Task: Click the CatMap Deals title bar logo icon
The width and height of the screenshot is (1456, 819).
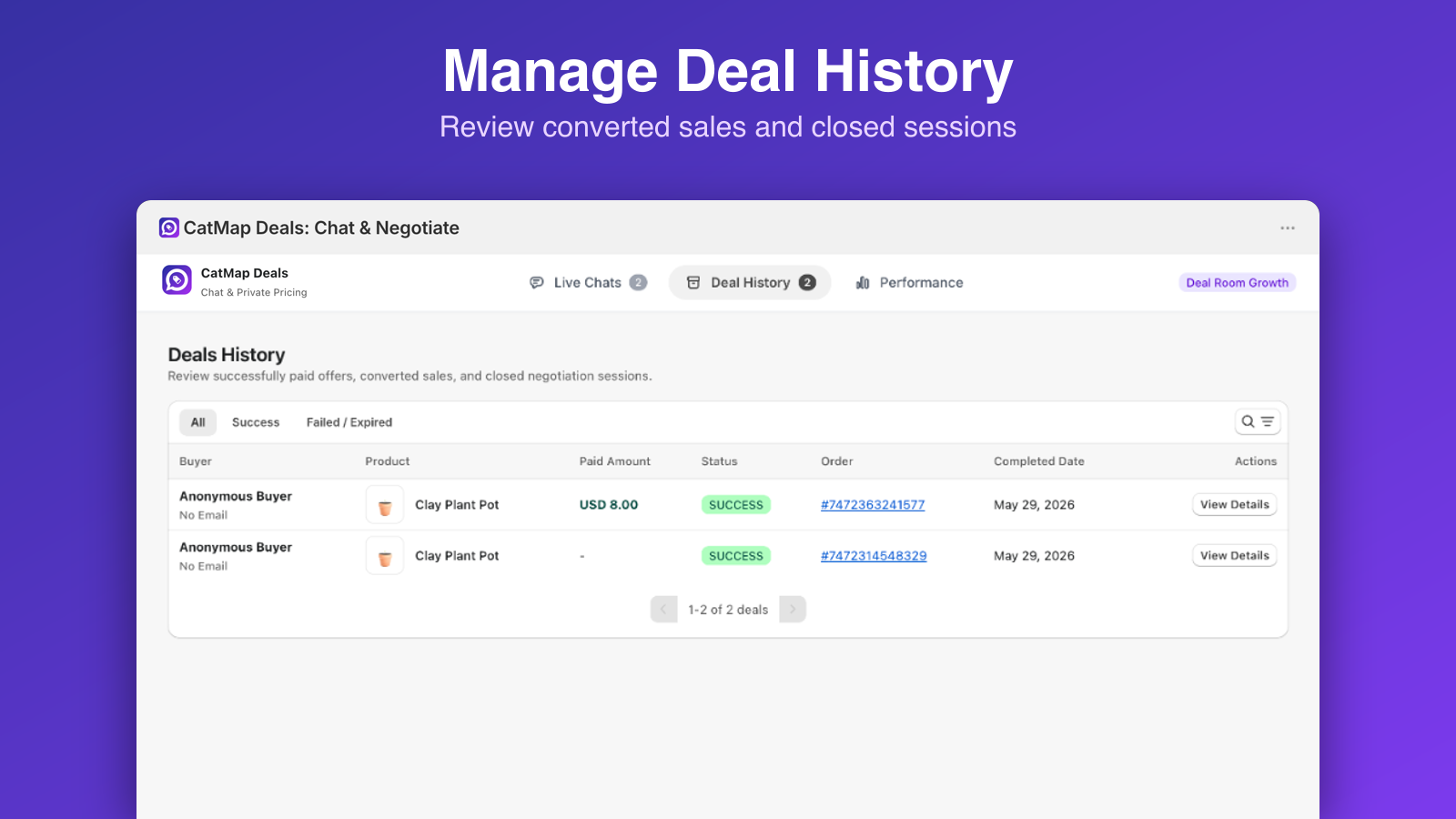Action: click(169, 227)
